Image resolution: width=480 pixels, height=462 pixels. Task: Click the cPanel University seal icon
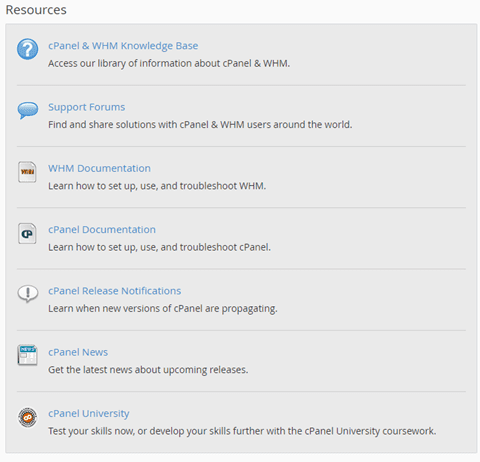pyautogui.click(x=27, y=417)
